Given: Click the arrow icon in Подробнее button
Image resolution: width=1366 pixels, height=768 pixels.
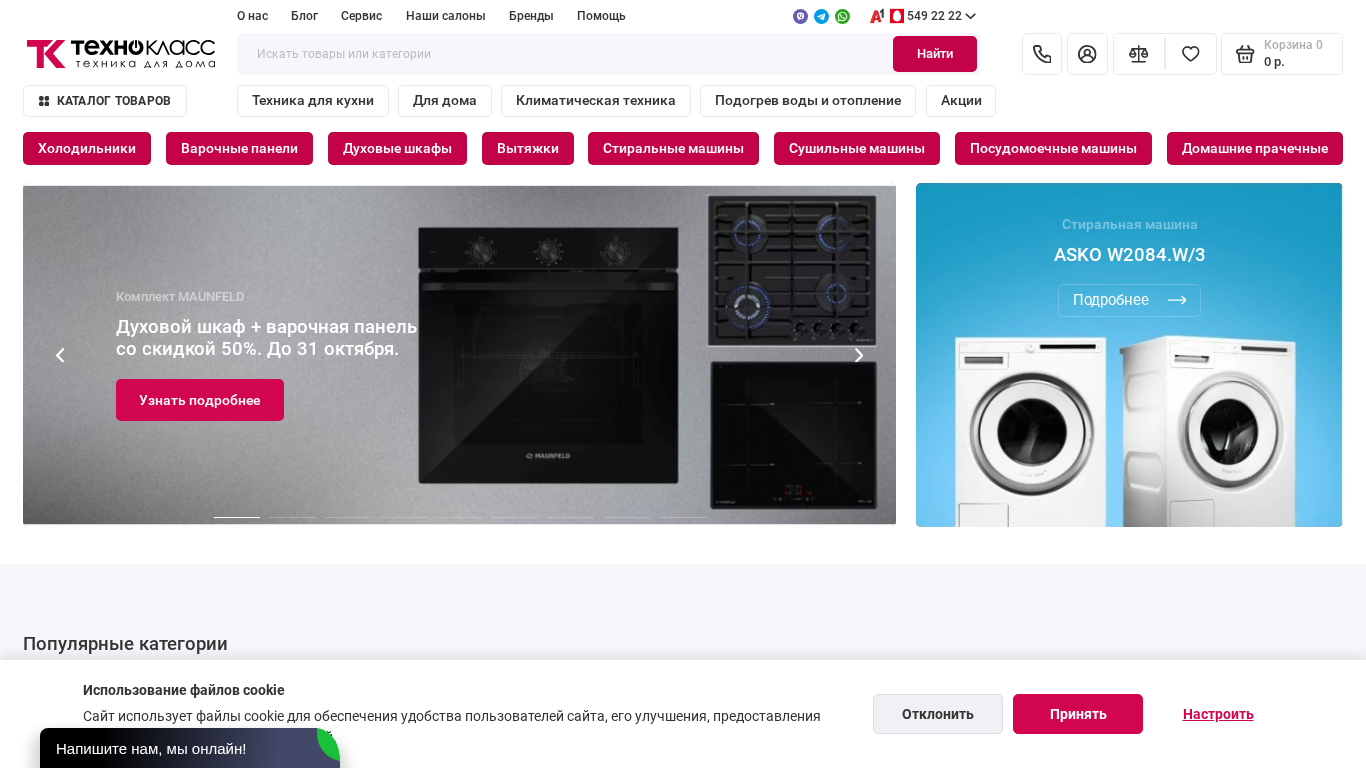Looking at the screenshot, I should (x=1177, y=300).
